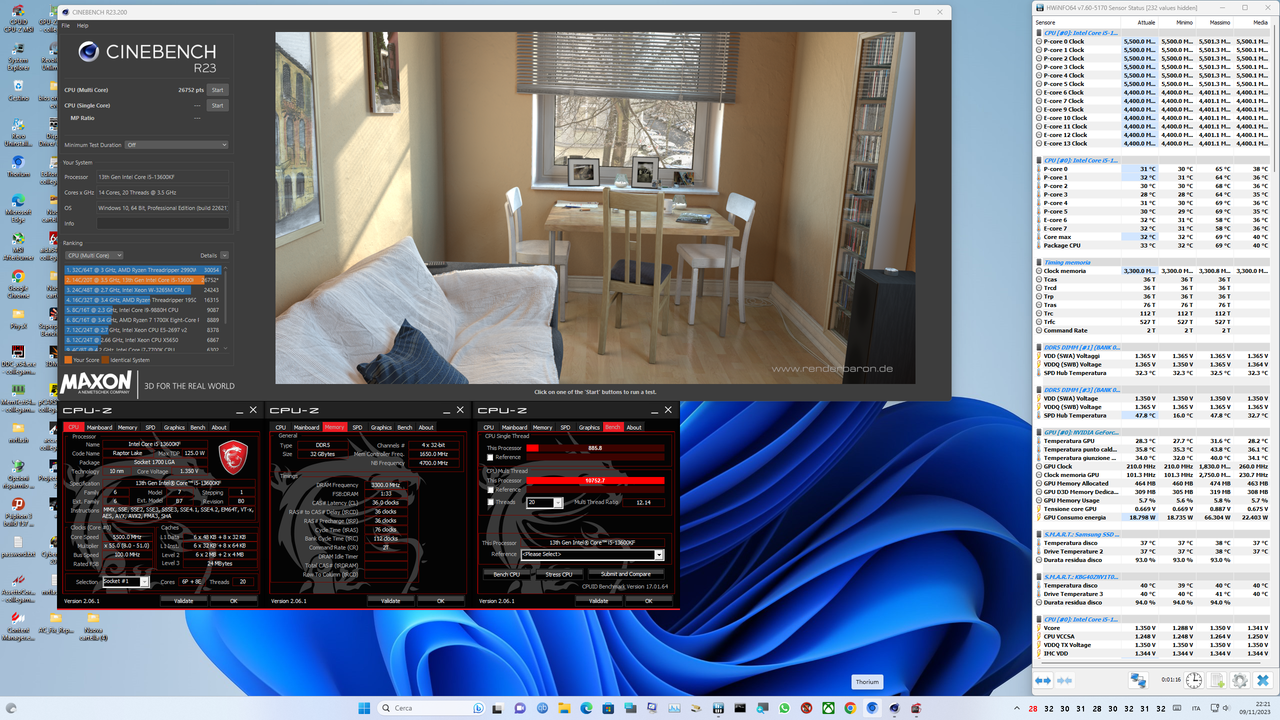
Task: Click the double-arrow icon in HWiNFO bottom bar
Action: (1043, 681)
